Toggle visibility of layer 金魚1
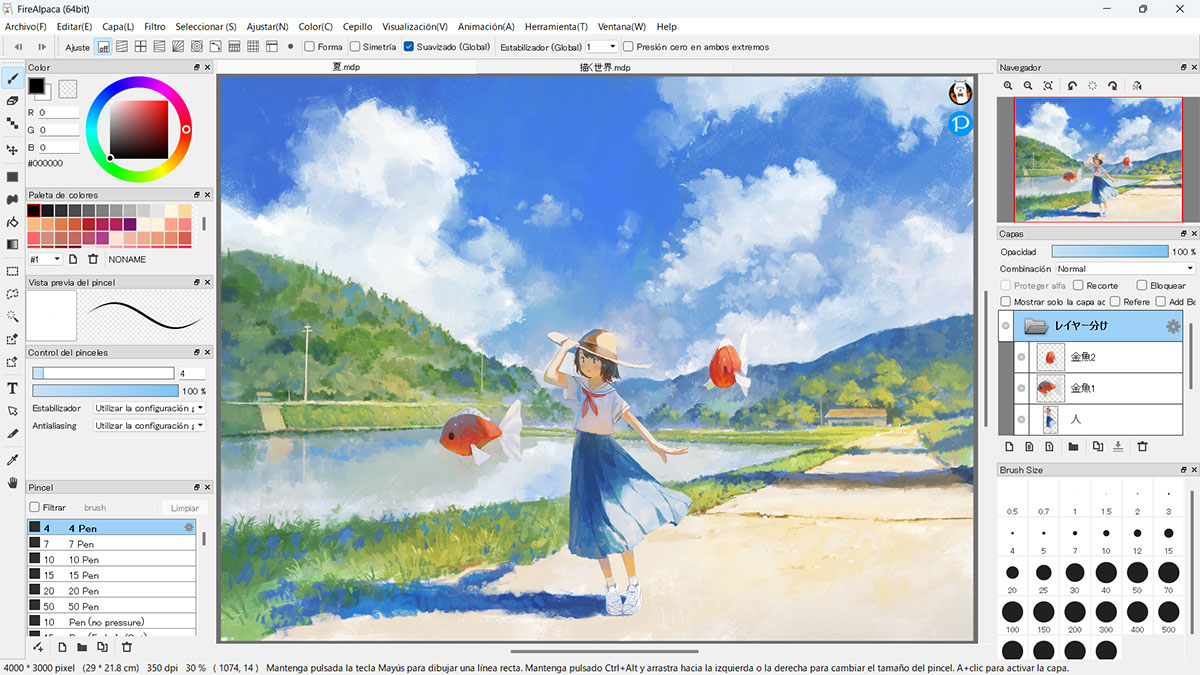 pos(1021,388)
